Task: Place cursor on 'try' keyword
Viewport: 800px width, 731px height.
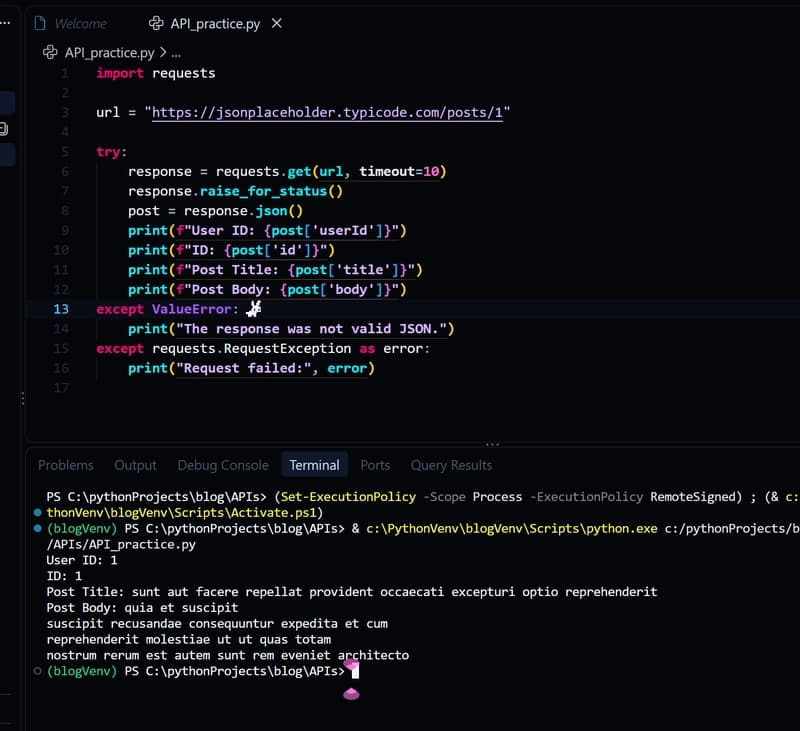Action: [108, 152]
